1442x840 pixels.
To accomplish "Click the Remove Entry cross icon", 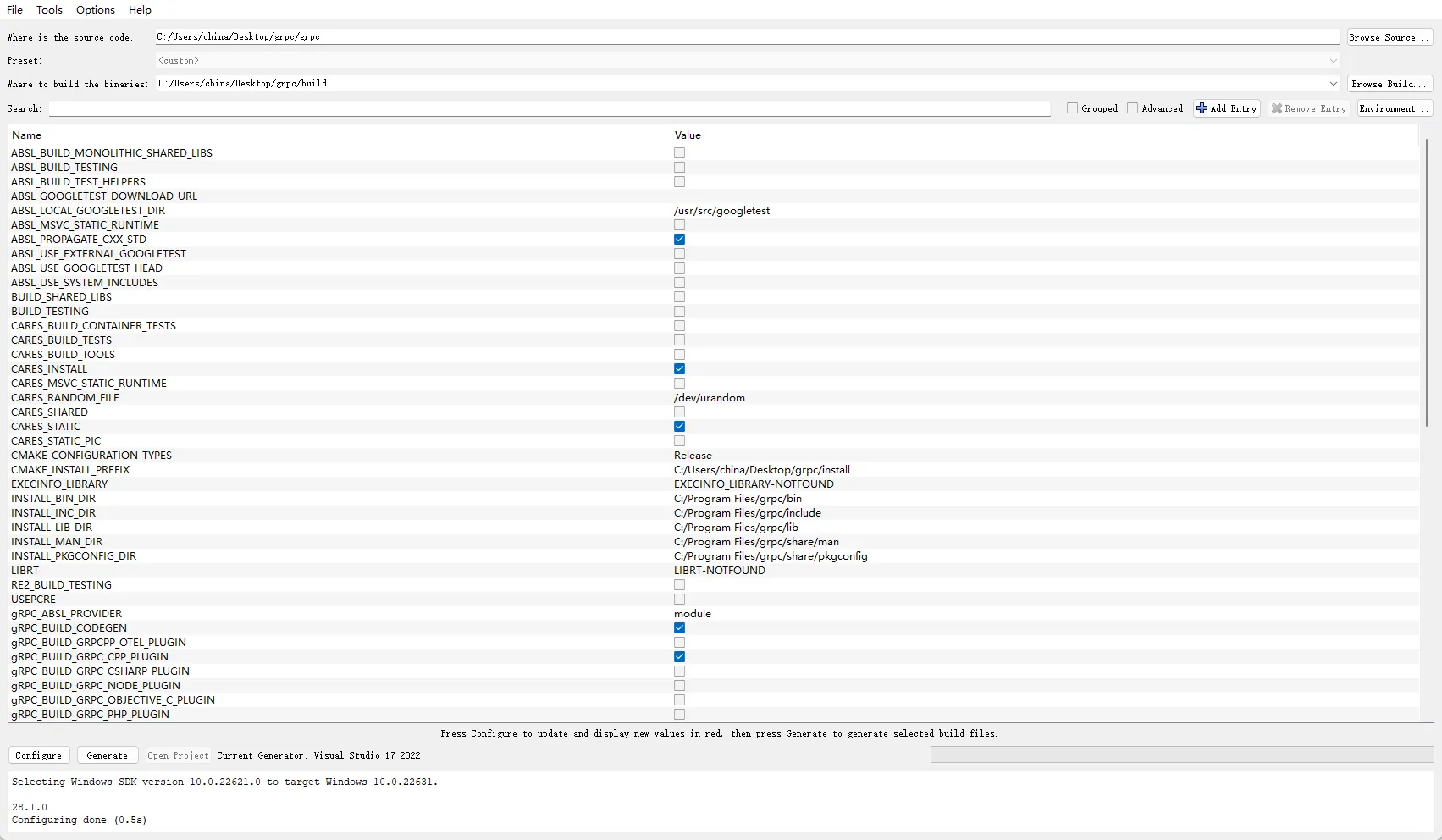I will [1277, 108].
